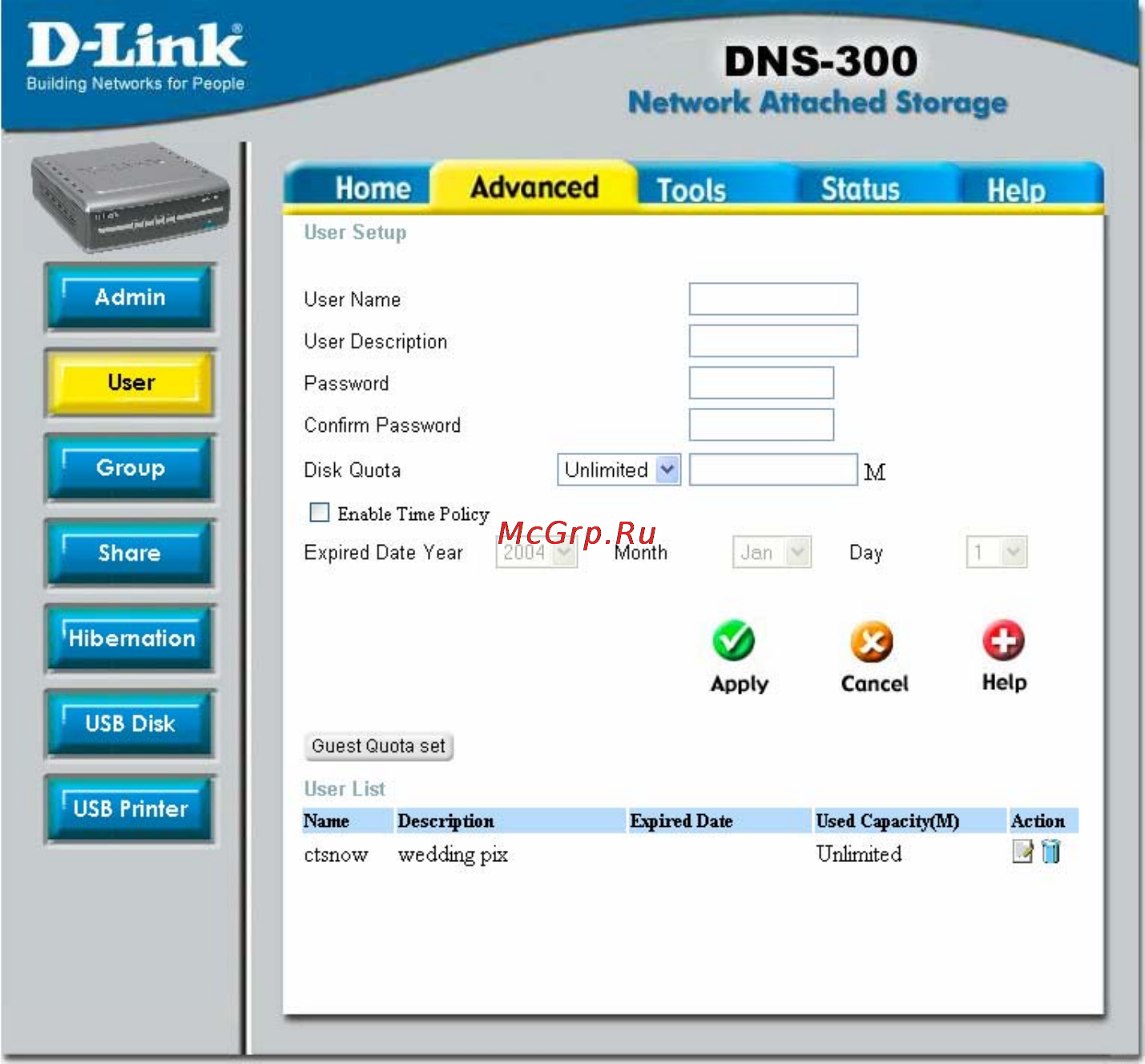Switch to the Home tab
Image resolution: width=1145 pixels, height=1064 pixels.
pos(373,189)
